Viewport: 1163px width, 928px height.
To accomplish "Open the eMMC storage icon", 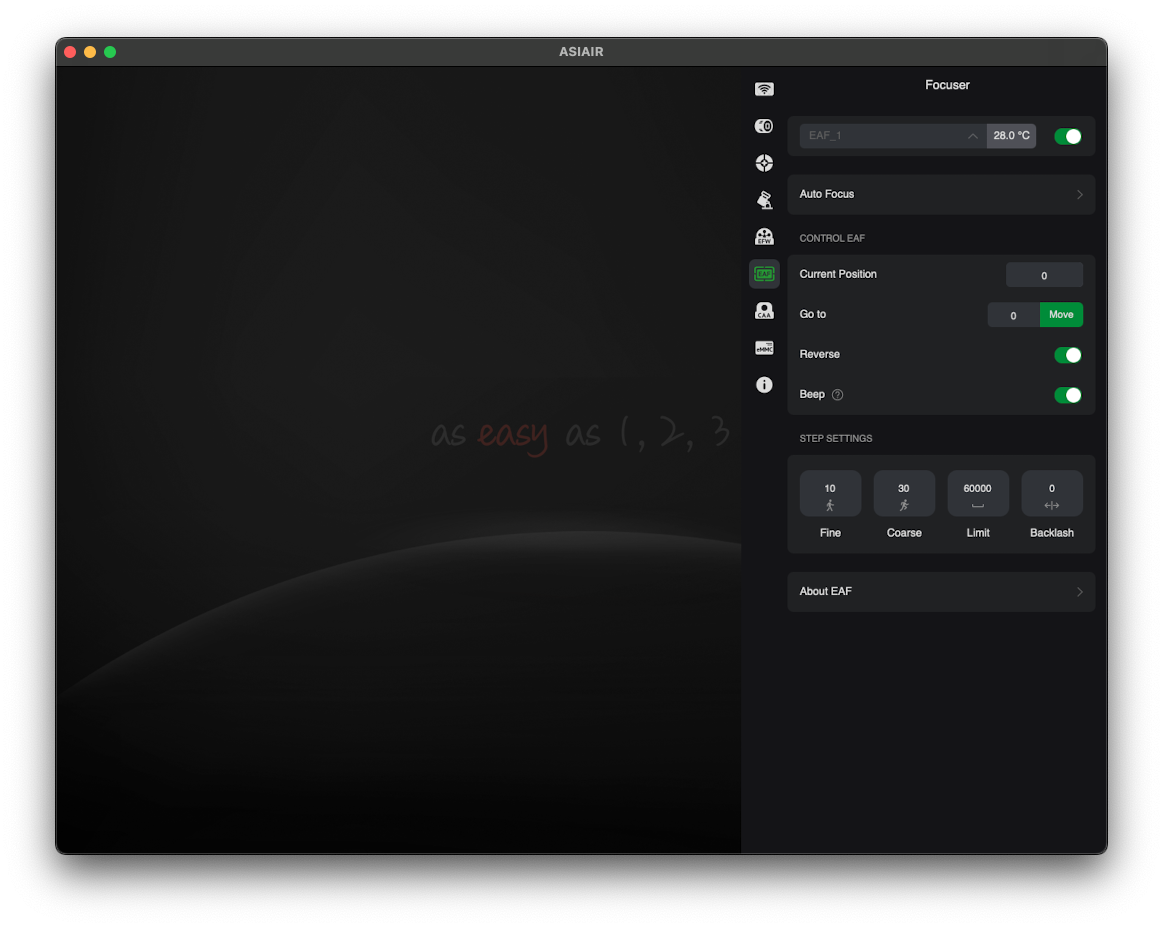I will [764, 348].
